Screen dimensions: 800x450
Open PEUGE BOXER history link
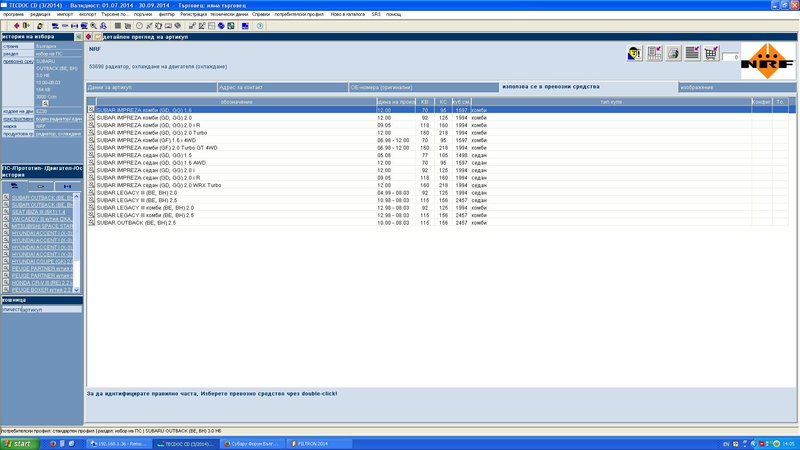[x=42, y=289]
